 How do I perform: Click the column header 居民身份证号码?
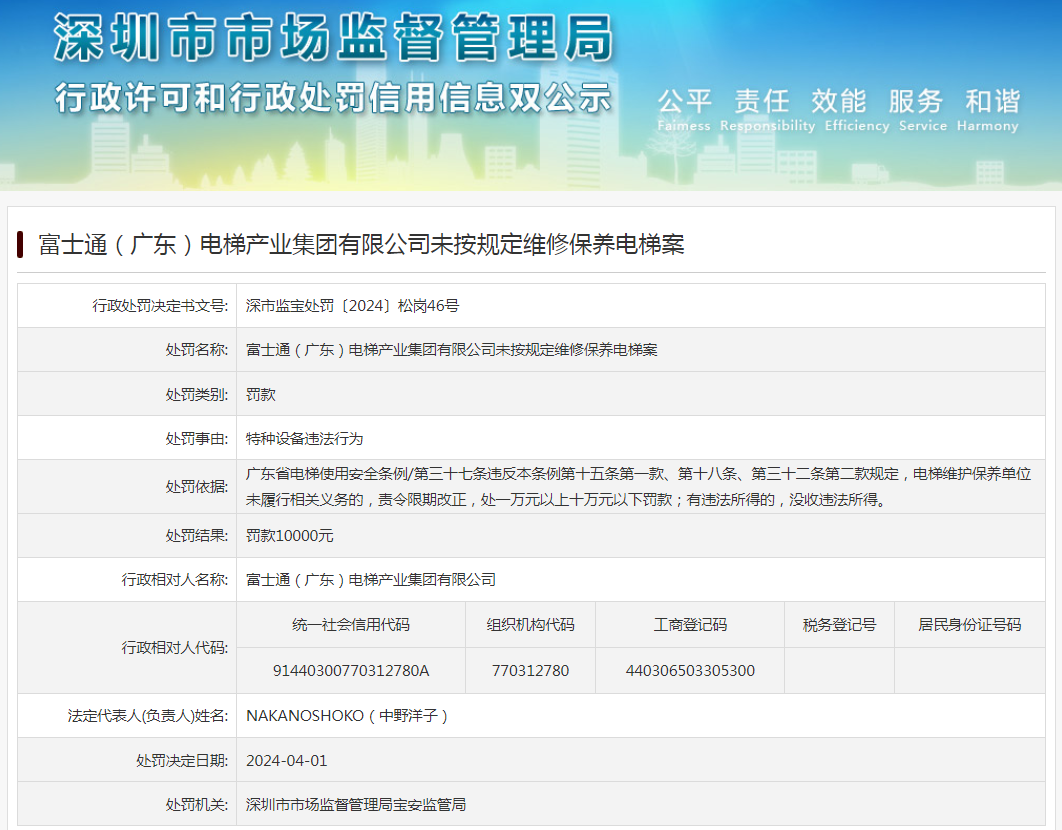pyautogui.click(x=969, y=625)
